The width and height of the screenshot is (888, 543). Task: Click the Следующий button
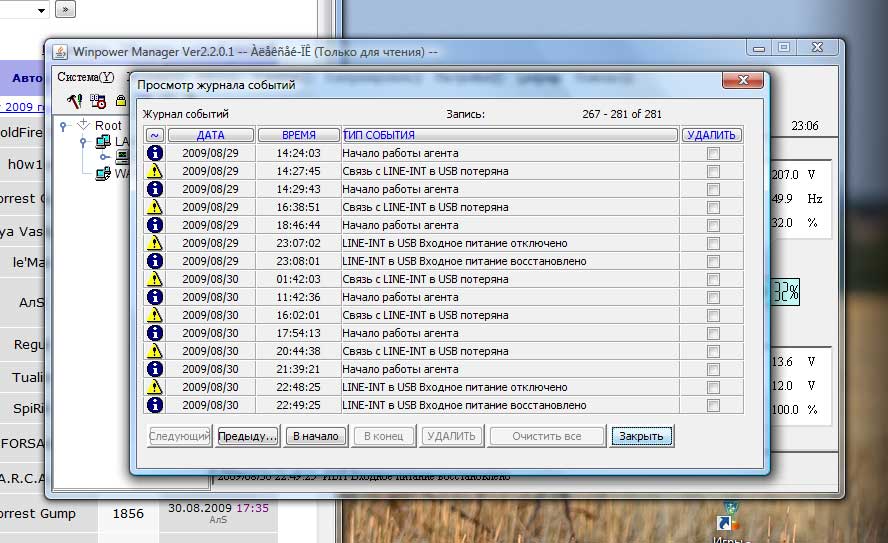(180, 436)
